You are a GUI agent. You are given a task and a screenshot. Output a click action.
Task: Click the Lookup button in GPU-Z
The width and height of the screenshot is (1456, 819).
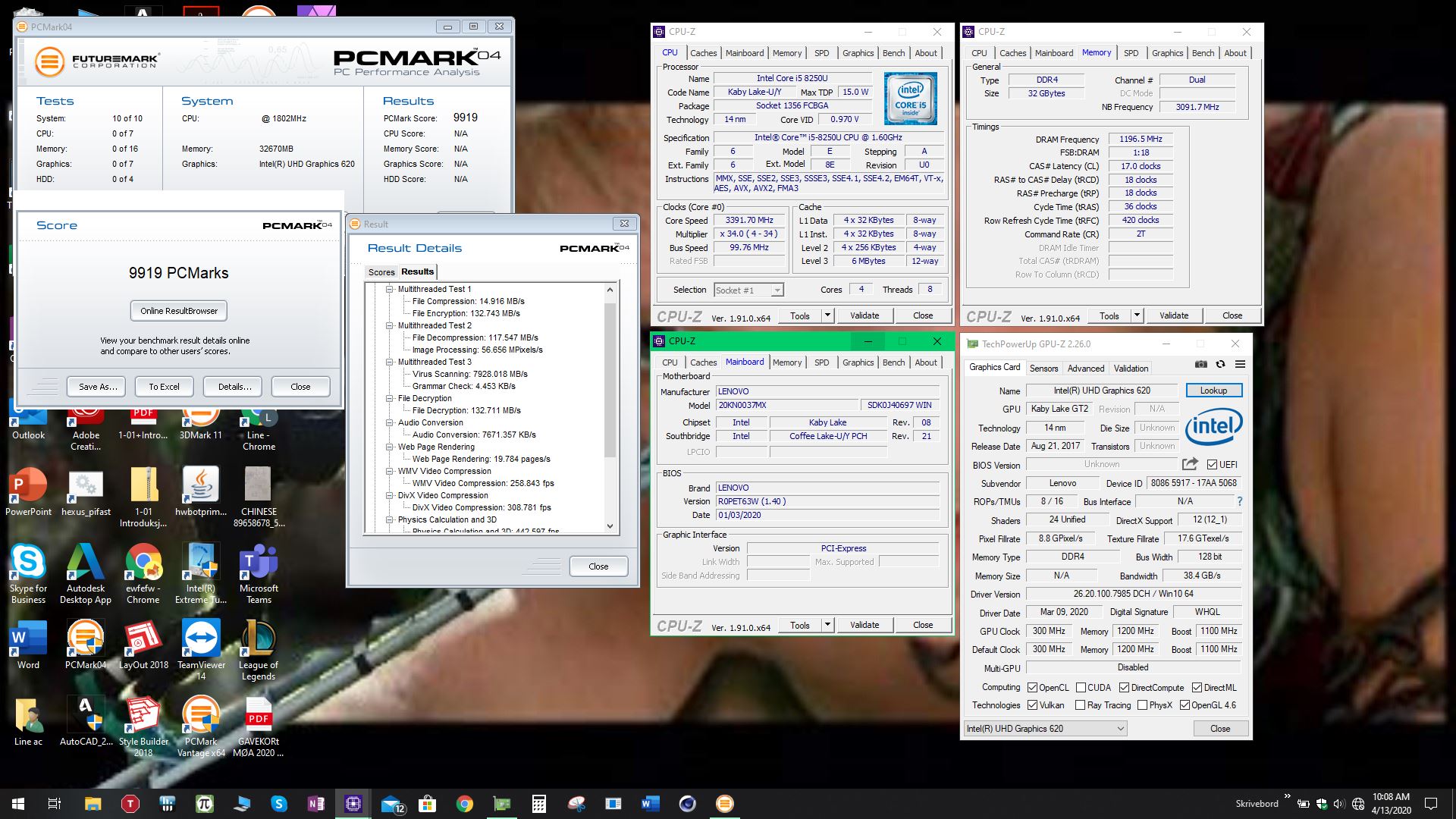tap(1213, 391)
